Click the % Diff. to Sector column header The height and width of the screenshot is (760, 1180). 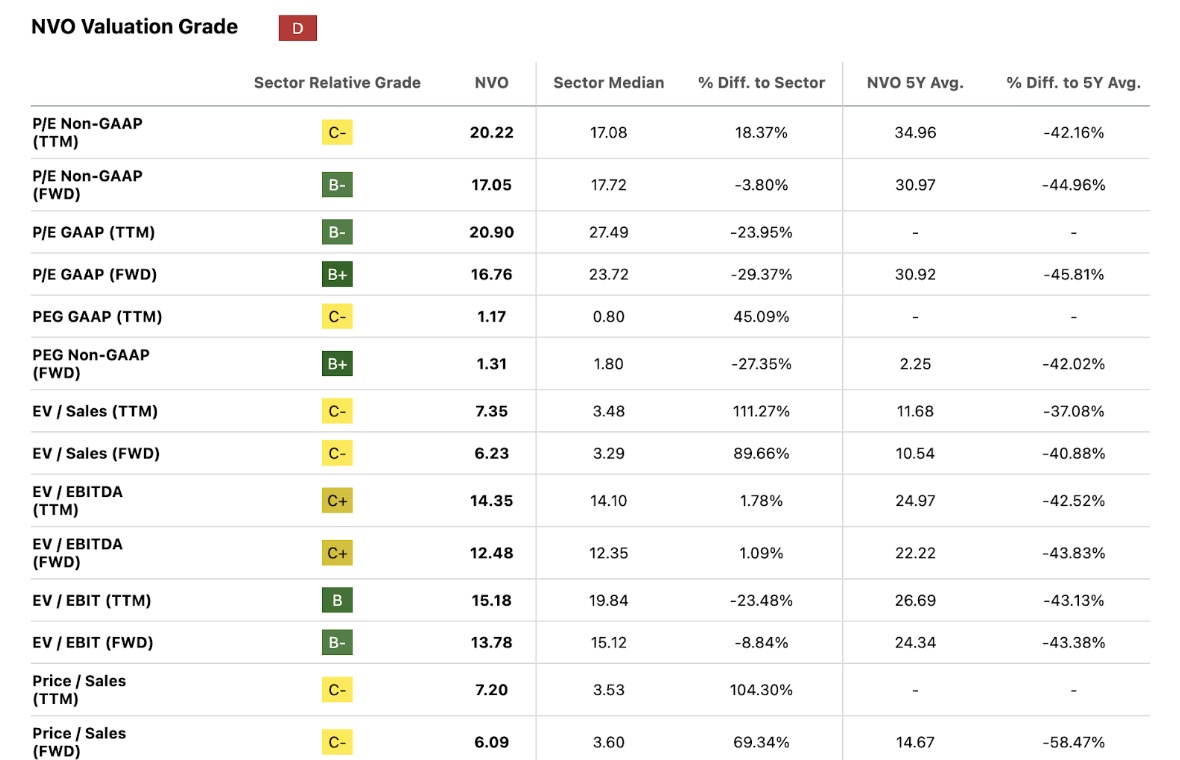(761, 83)
